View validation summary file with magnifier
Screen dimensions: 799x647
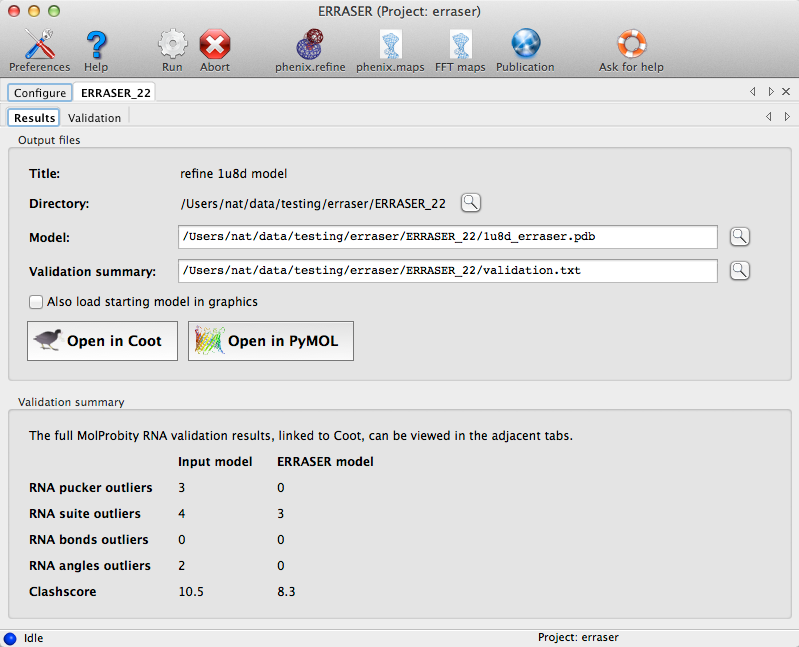tap(739, 271)
